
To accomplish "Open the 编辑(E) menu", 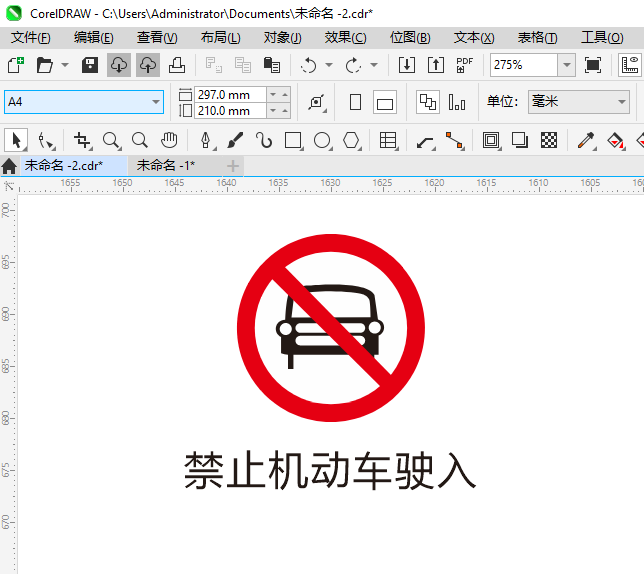I will pos(94,38).
